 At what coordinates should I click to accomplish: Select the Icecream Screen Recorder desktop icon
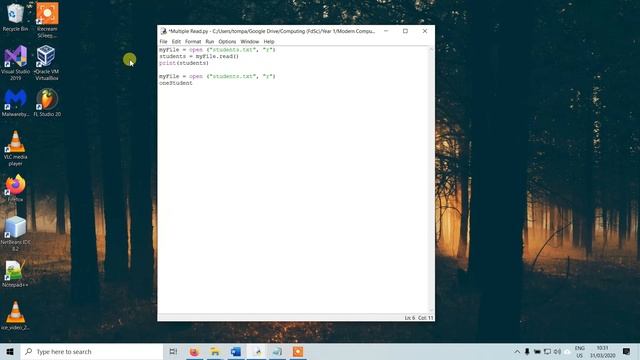click(x=47, y=20)
